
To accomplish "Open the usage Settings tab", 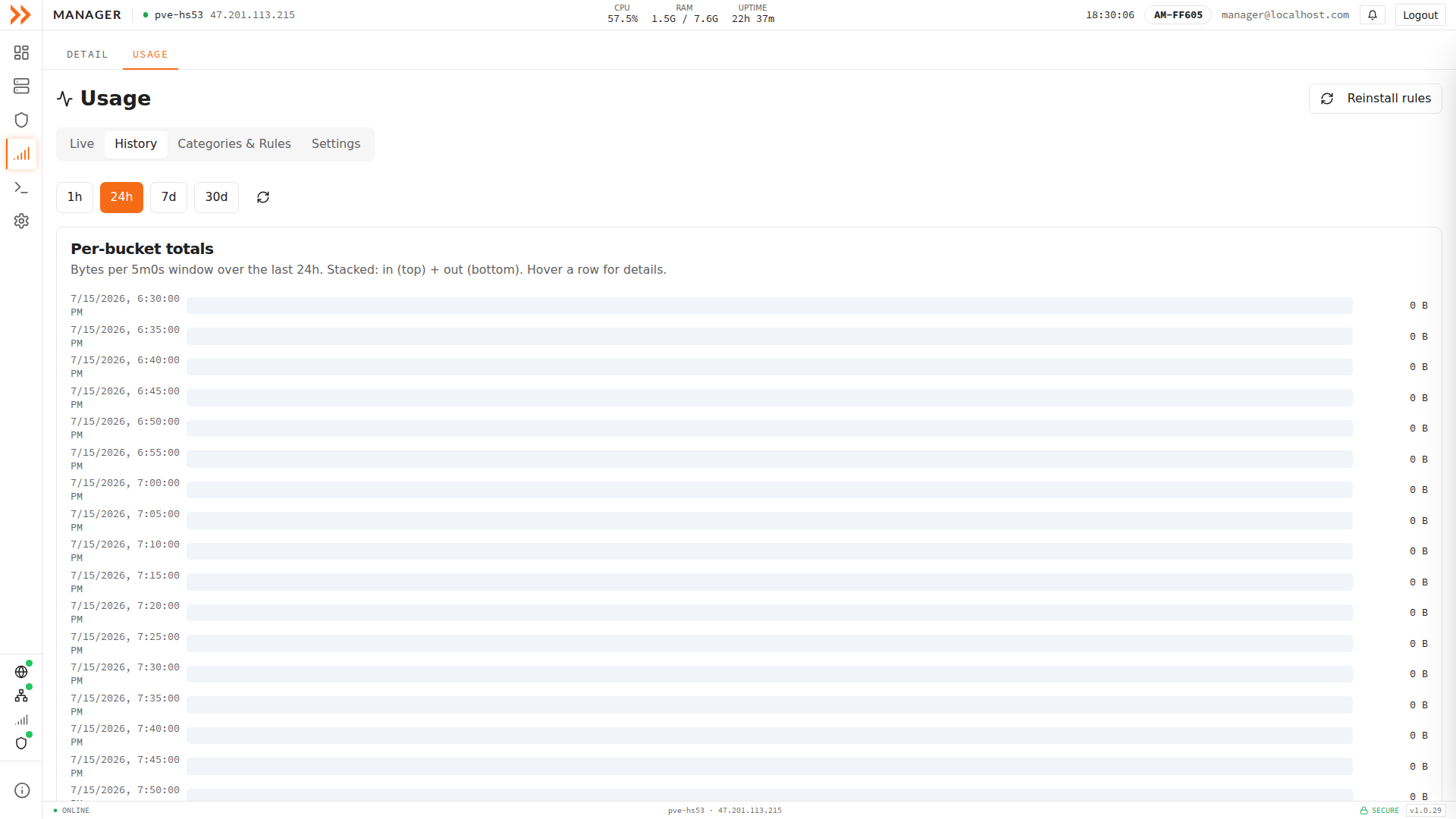I will click(336, 144).
